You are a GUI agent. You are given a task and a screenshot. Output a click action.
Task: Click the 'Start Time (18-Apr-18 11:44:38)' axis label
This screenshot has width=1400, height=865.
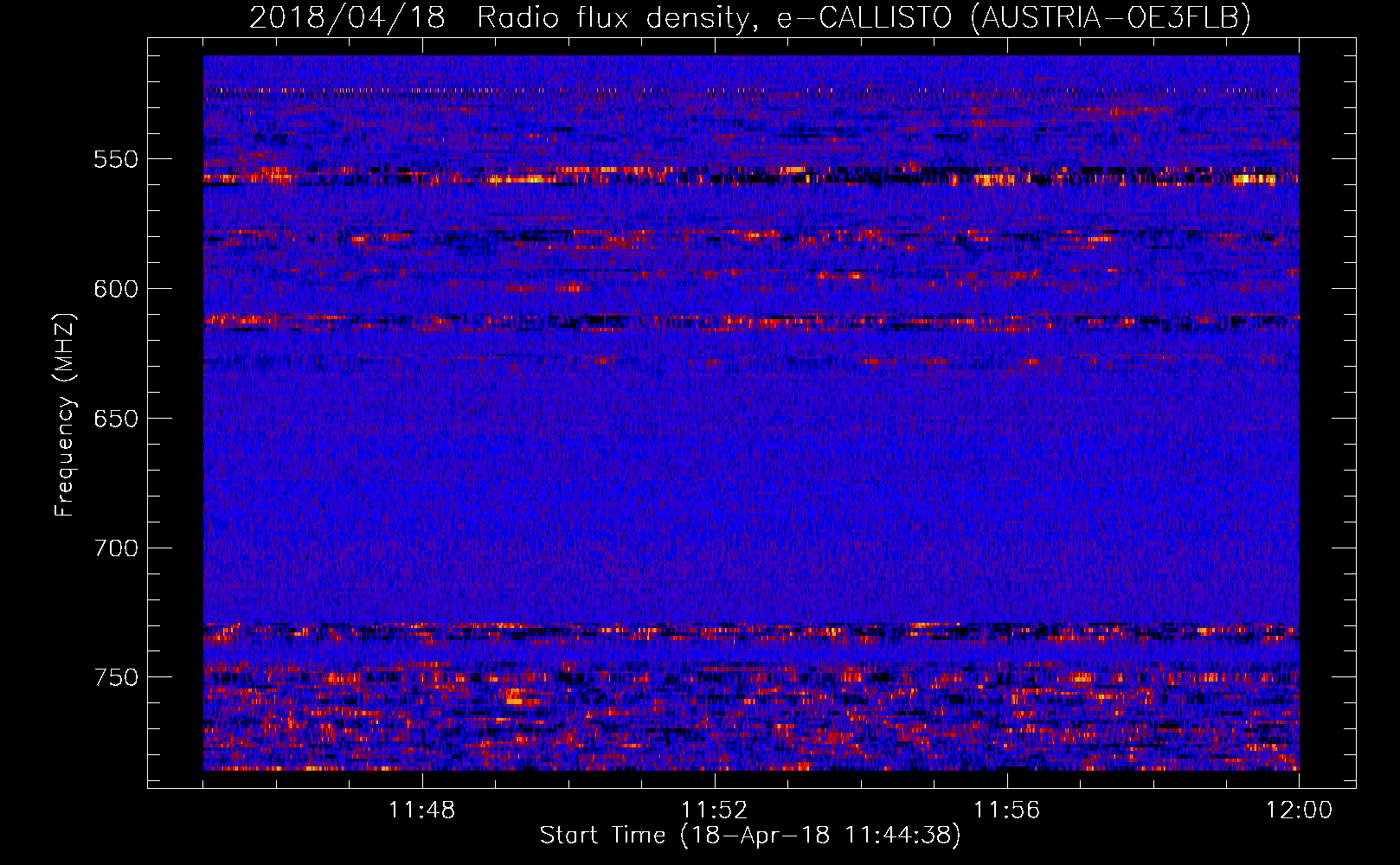coord(750,836)
